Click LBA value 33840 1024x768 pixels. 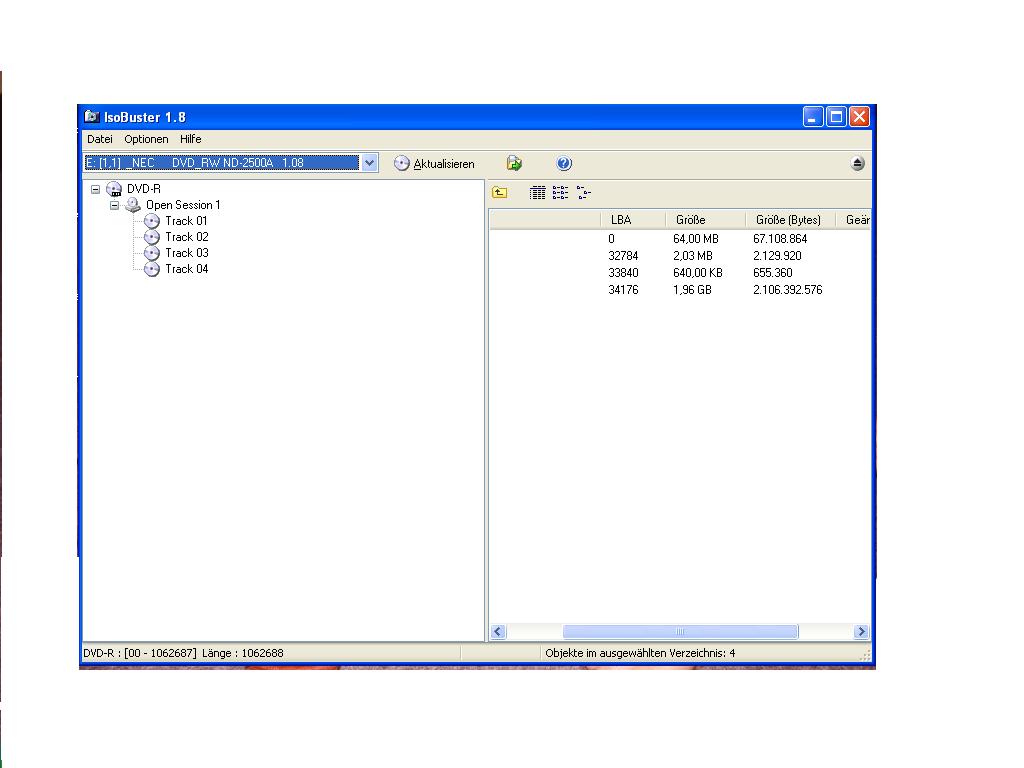coord(623,273)
